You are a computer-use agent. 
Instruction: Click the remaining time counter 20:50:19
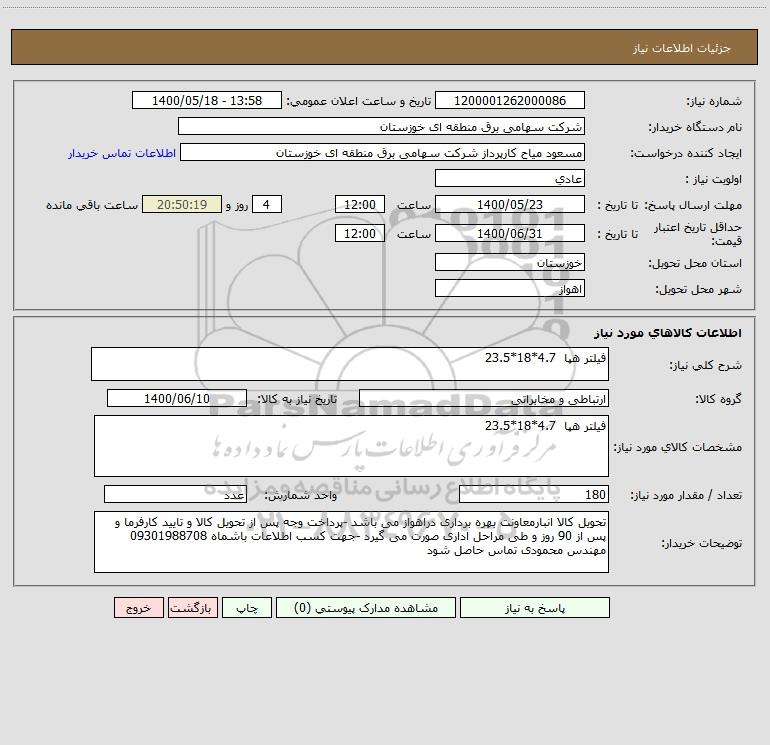tap(182, 204)
